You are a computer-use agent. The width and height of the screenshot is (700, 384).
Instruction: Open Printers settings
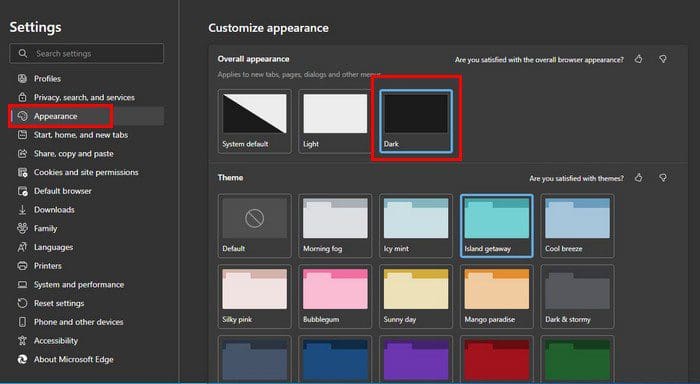click(x=87, y=266)
